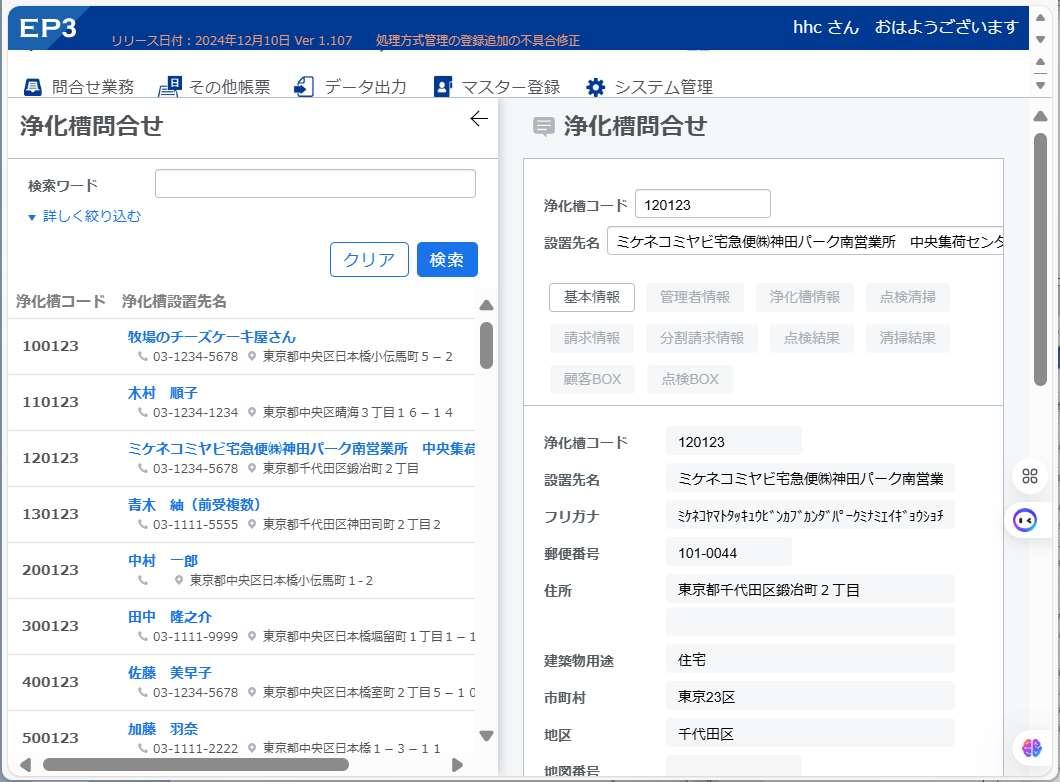
Task: Click the 浄化槽コード field showing 120123
Action: tap(702, 204)
